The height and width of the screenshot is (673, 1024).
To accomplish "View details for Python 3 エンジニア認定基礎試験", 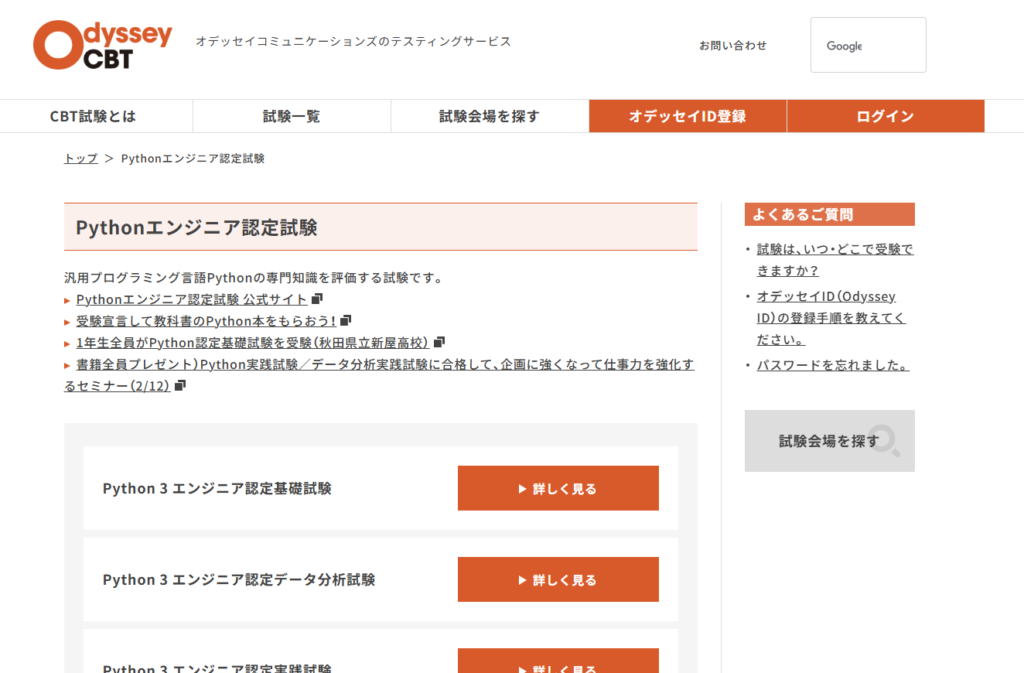I will click(x=558, y=488).
